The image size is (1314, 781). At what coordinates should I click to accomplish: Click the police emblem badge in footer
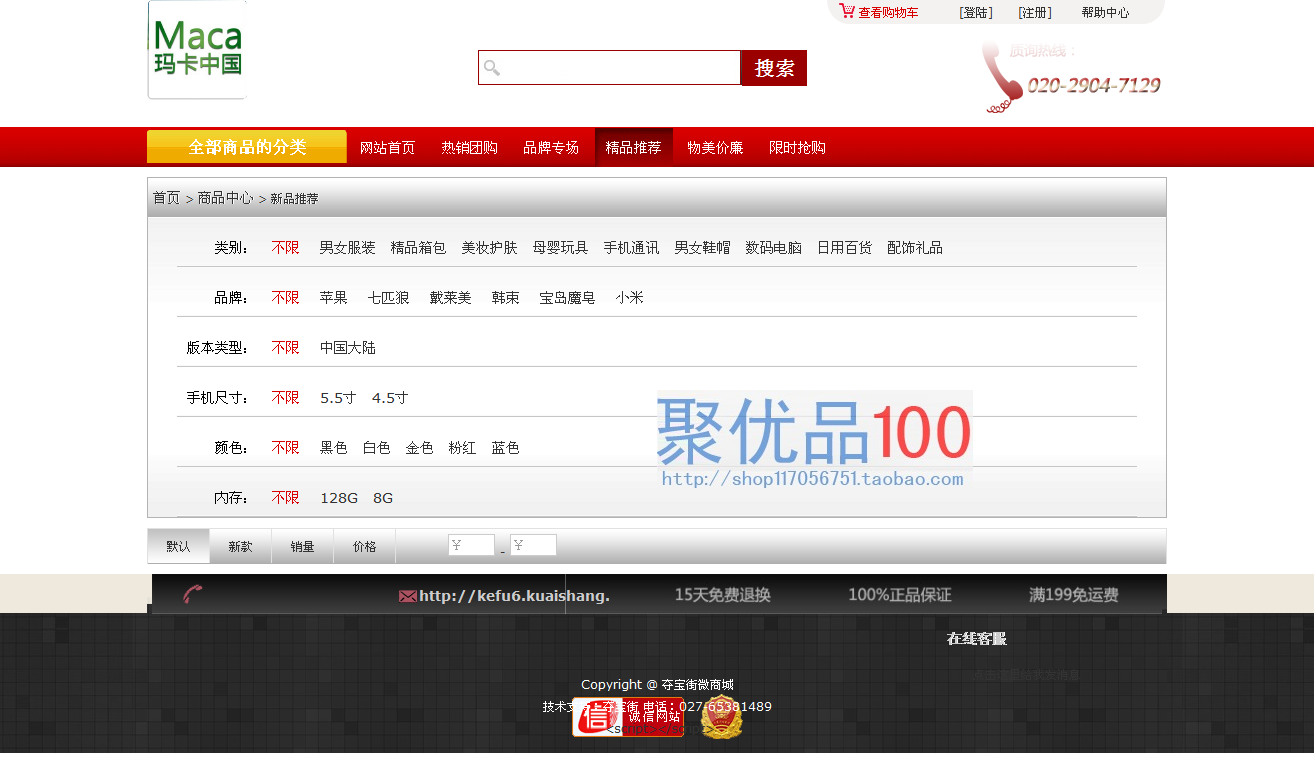tap(721, 718)
